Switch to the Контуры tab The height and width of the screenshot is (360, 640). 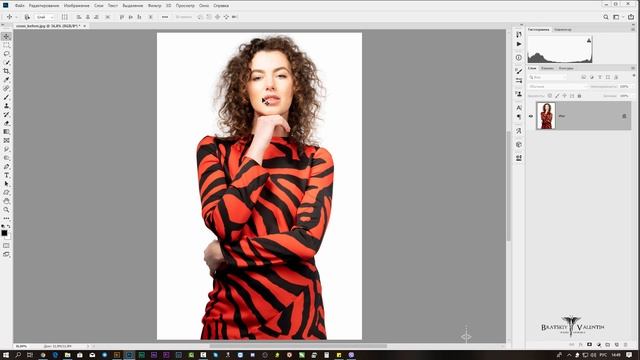[566, 68]
